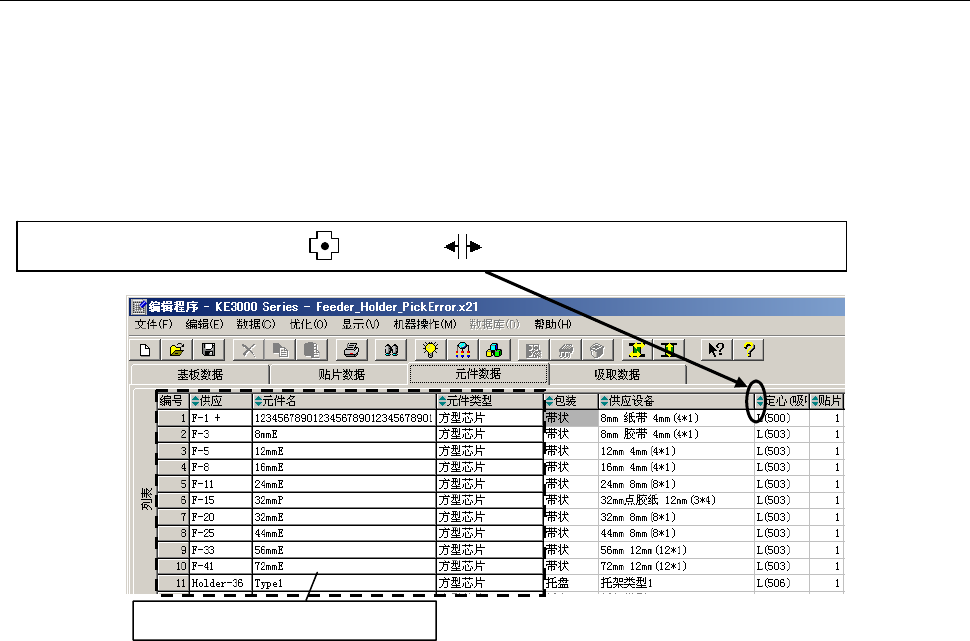The width and height of the screenshot is (970, 641).
Task: Click the 12mmE component name cell
Action: pyautogui.click(x=345, y=451)
